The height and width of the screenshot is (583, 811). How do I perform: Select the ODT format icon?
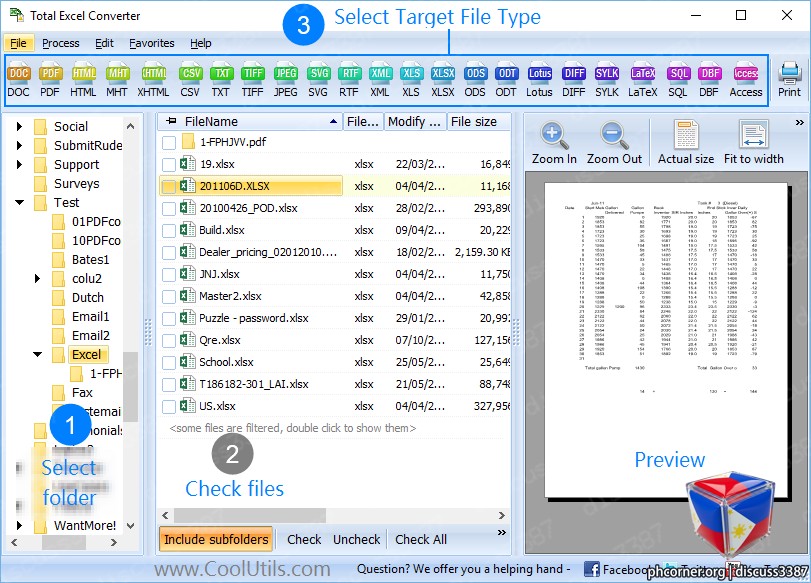click(x=506, y=81)
